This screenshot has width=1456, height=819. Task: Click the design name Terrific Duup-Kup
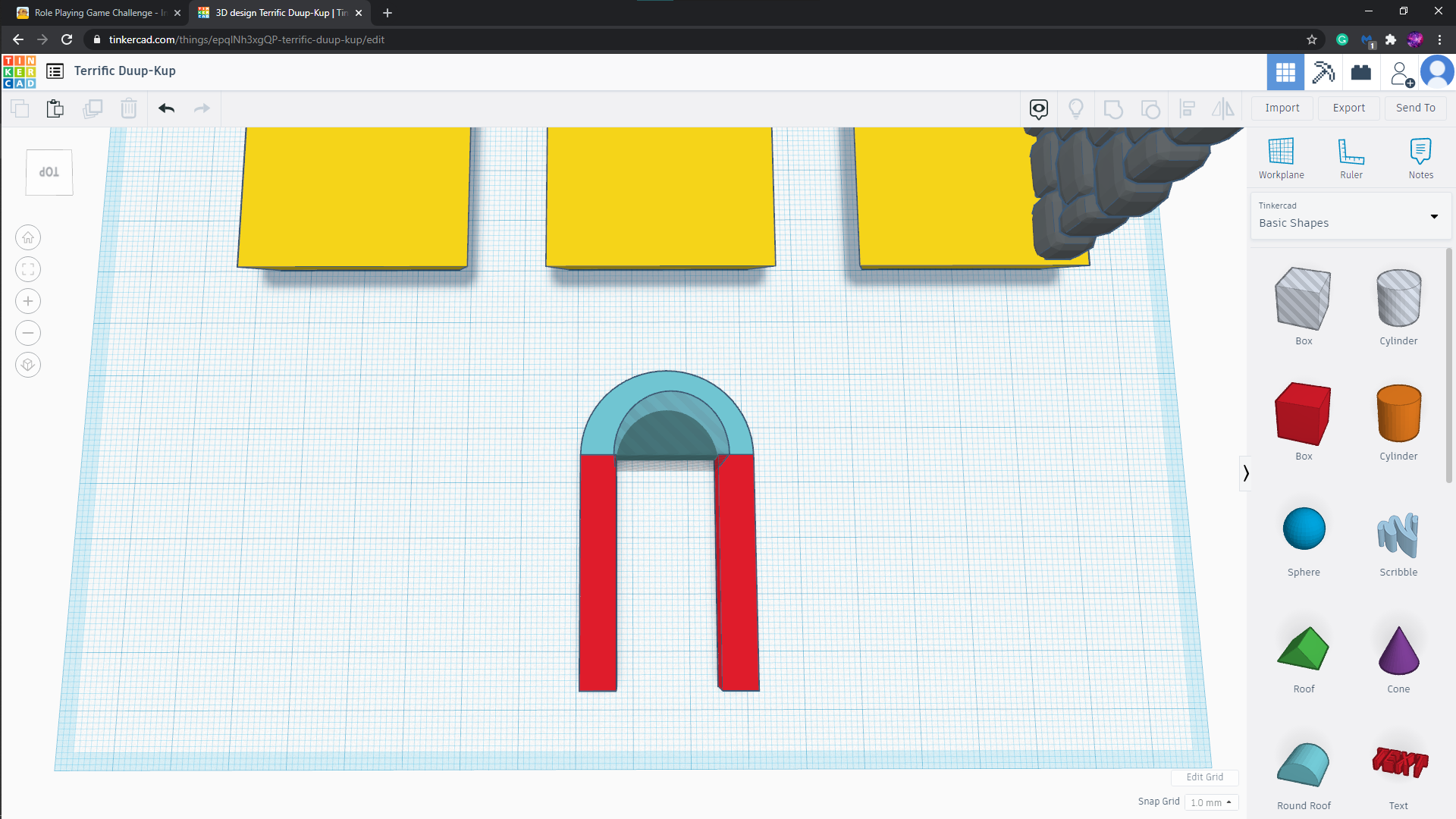[125, 71]
